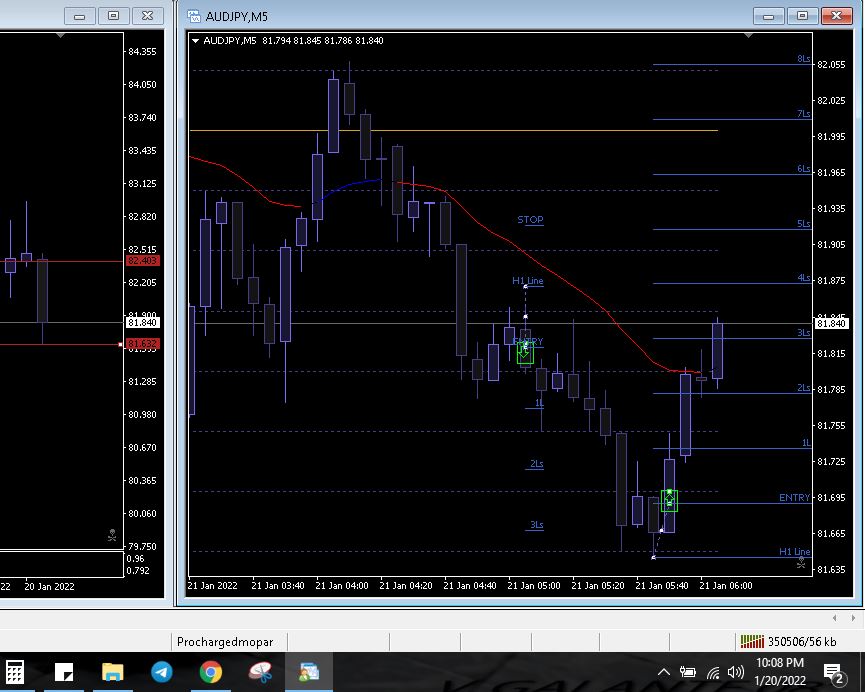Show hidden tray icons chevron
865x692 pixels.
(664, 672)
